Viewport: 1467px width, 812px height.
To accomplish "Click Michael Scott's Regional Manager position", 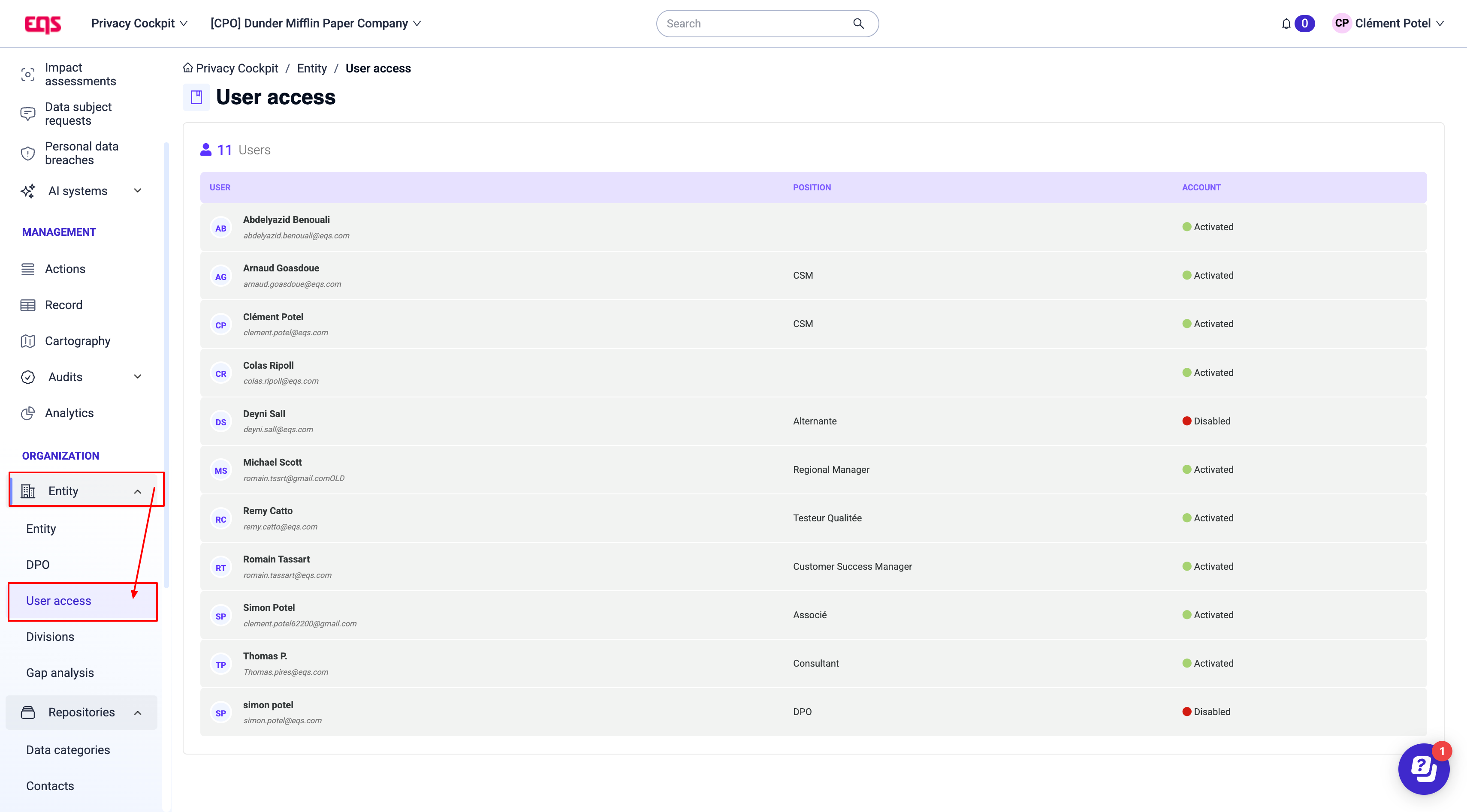I will 831,469.
